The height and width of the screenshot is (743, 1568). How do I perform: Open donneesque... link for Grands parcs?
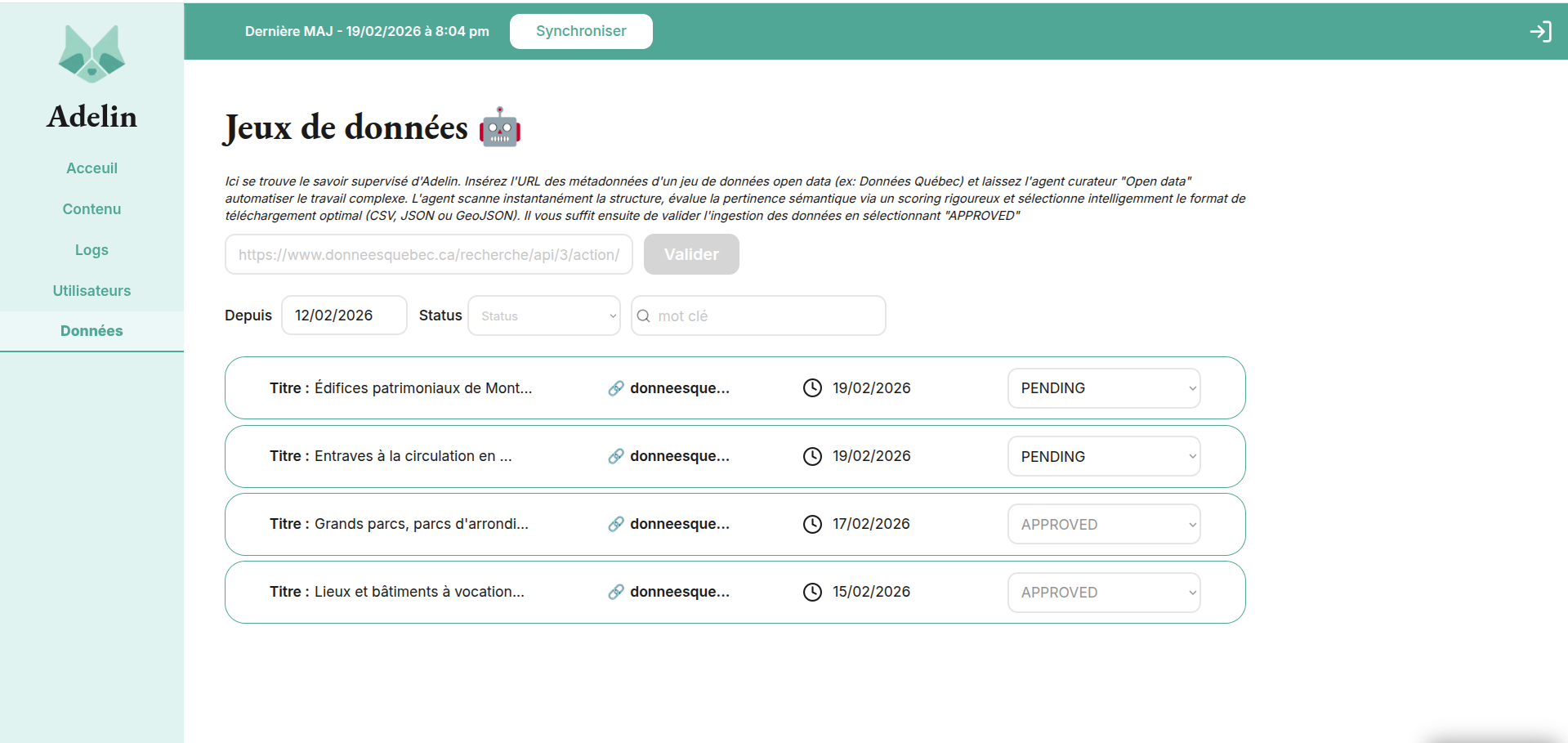pyautogui.click(x=680, y=524)
